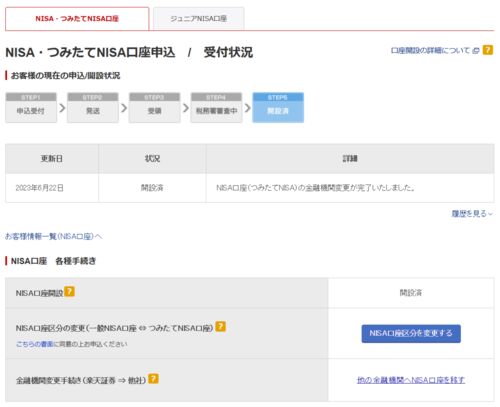This screenshot has width=500, height=407.
Task: Click NISA口座区分を変更する button
Action: [411, 333]
